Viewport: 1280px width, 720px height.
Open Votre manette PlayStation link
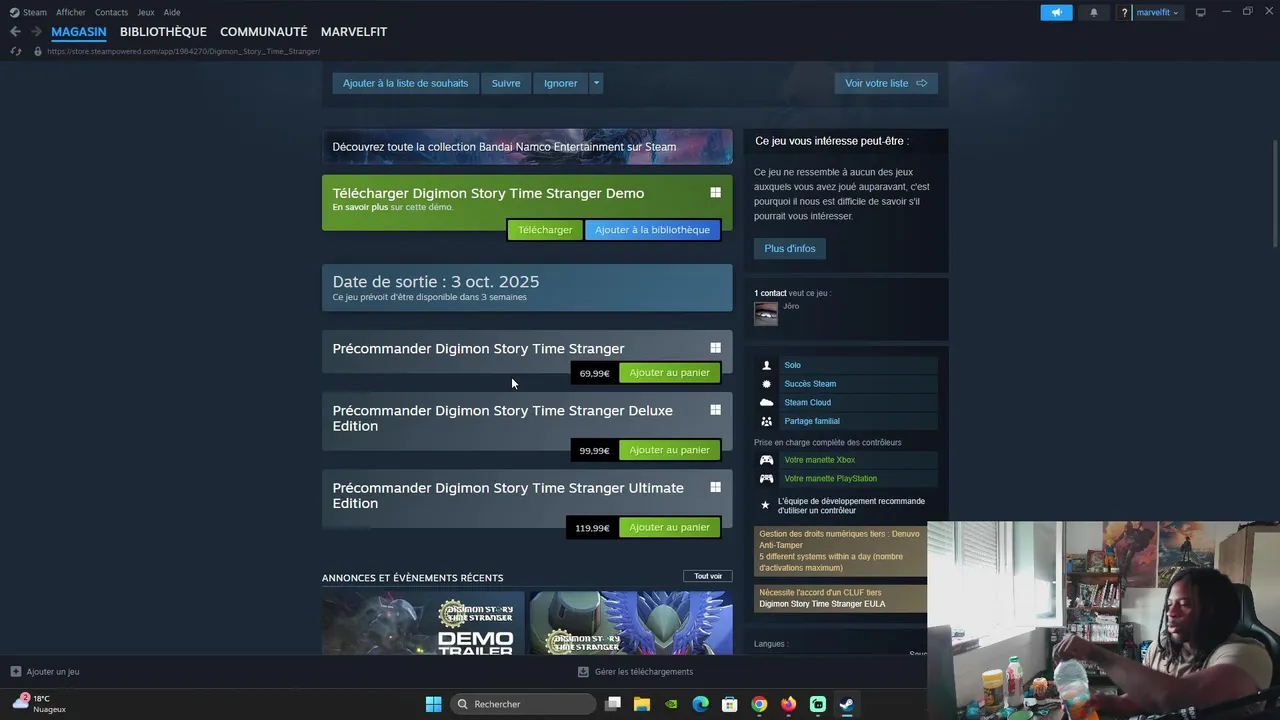click(830, 479)
